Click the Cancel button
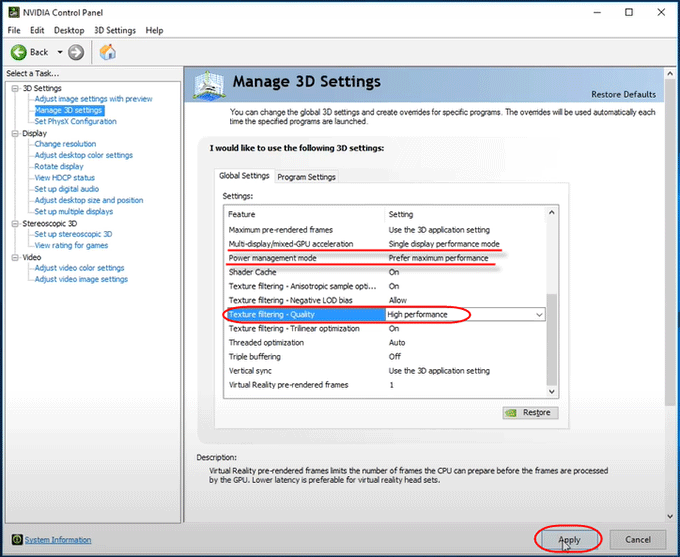The width and height of the screenshot is (680, 557). 638,540
